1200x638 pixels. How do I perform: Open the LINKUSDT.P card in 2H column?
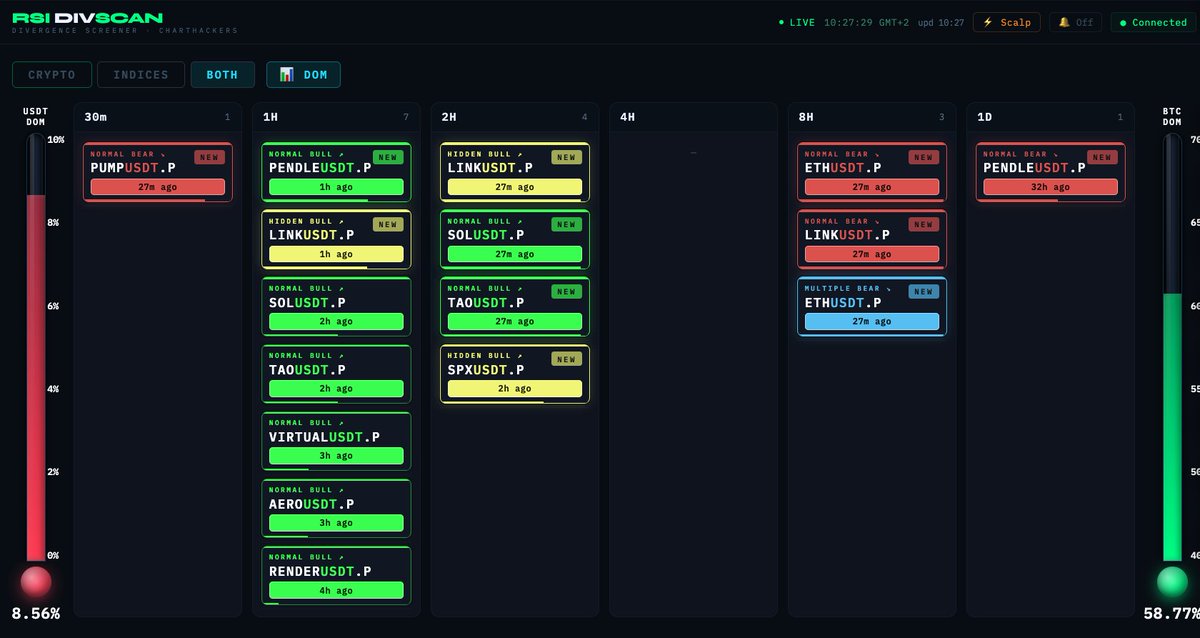[515, 172]
